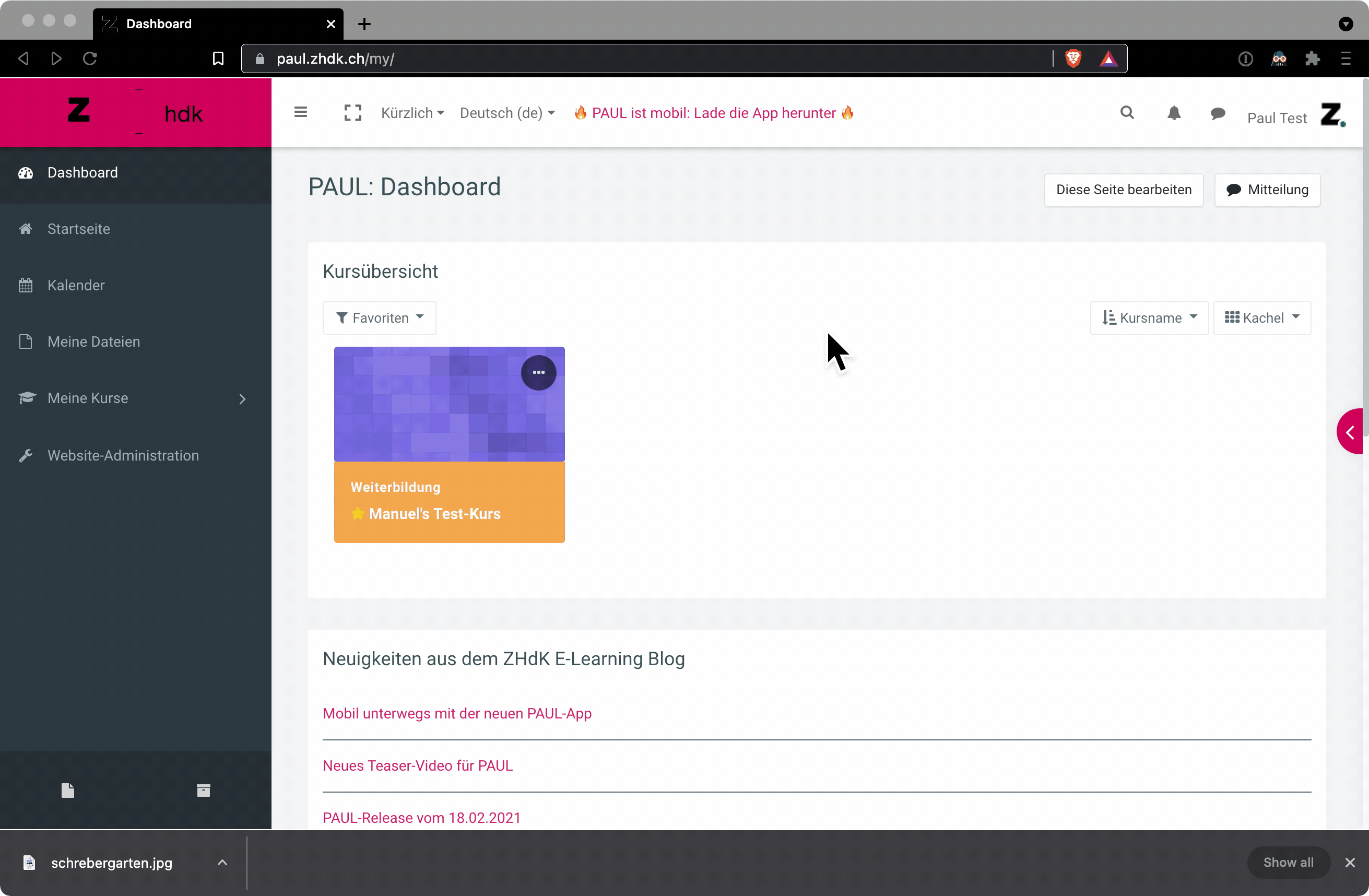The width and height of the screenshot is (1369, 896).
Task: Click Brave Shields lion icon in address bar
Action: (1073, 58)
